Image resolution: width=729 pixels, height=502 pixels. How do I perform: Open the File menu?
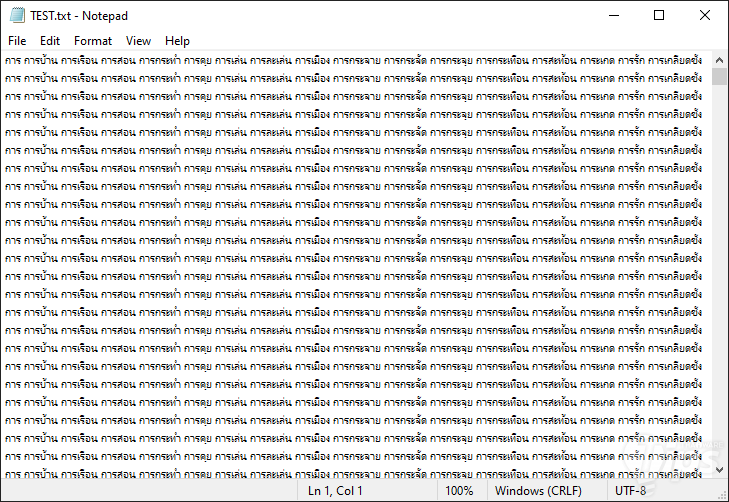pyautogui.click(x=17, y=41)
